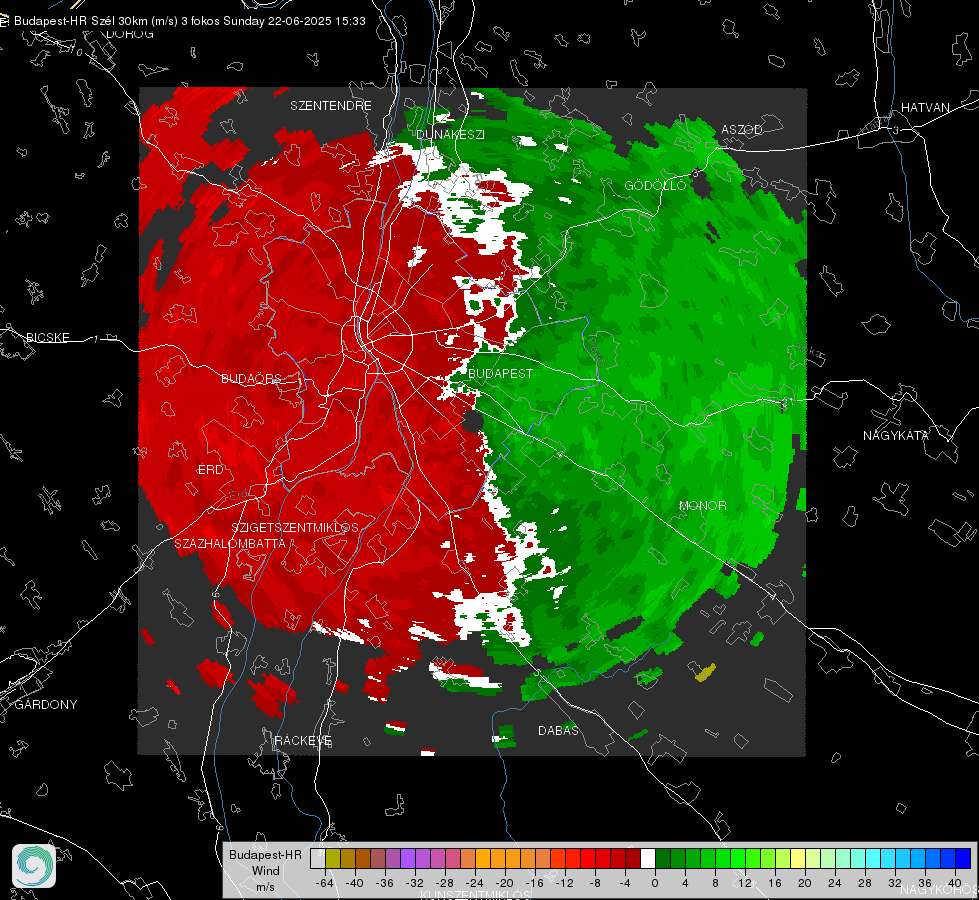Screen dimensions: 979x900
Task: Click the ASZOD town label
Action: 742,129
